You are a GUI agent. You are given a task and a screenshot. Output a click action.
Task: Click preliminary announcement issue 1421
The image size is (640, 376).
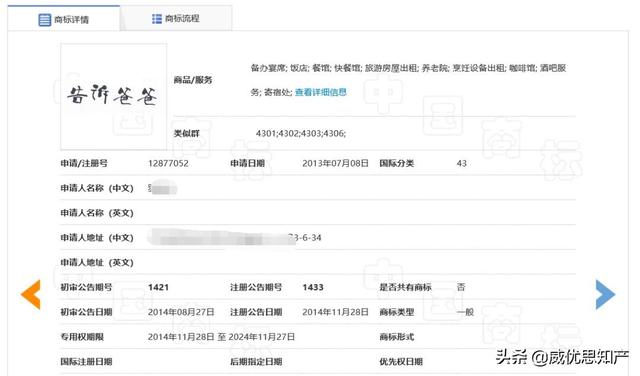point(158,287)
